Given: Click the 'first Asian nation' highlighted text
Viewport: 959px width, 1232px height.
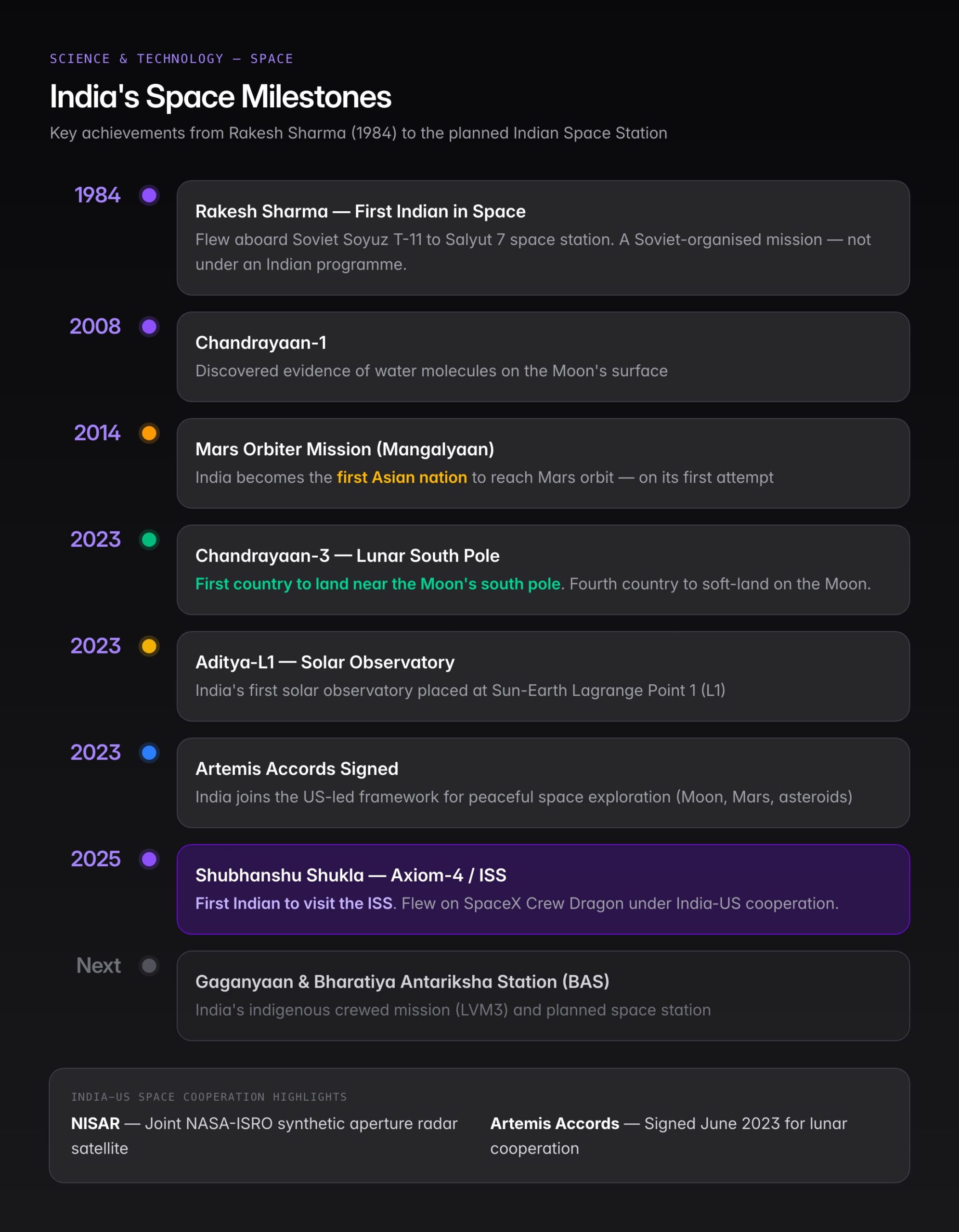Looking at the screenshot, I should click(402, 477).
